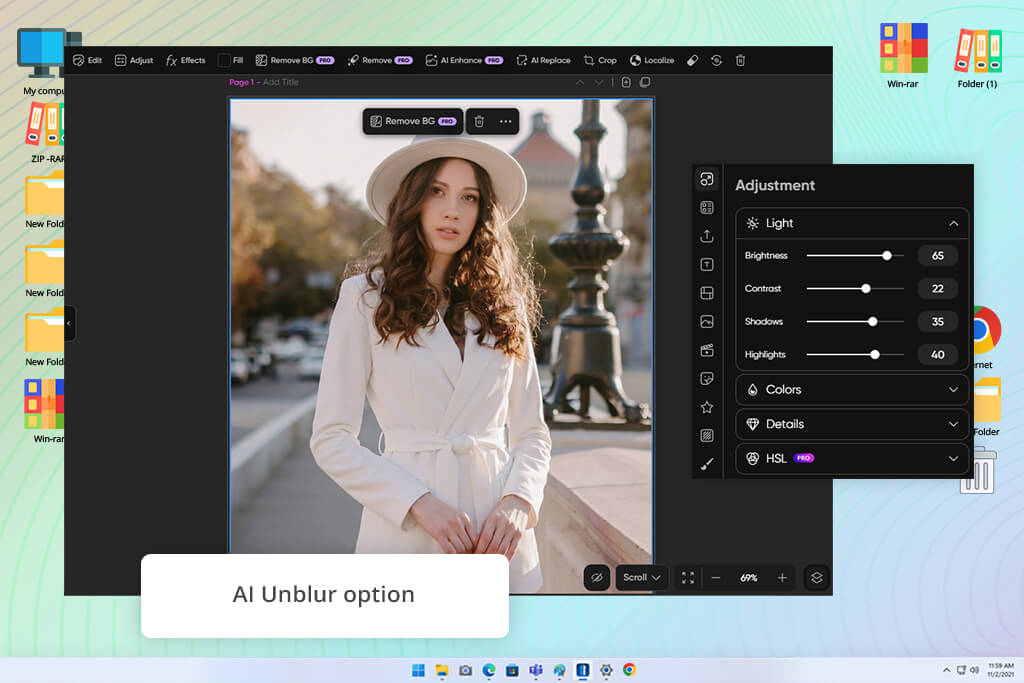This screenshot has height=683, width=1024.
Task: Open uploads sidebar icon
Action: [707, 236]
